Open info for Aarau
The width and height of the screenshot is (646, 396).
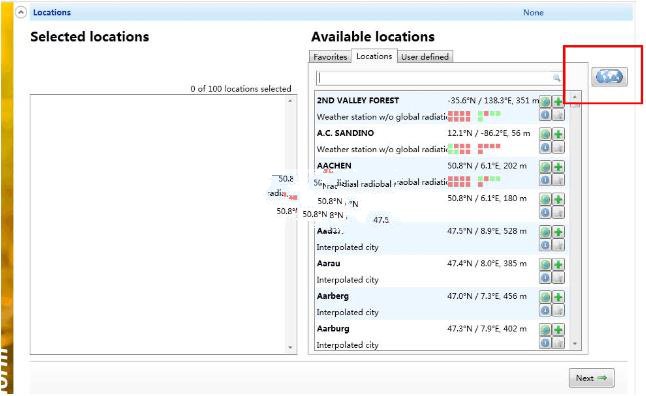[x=545, y=278]
